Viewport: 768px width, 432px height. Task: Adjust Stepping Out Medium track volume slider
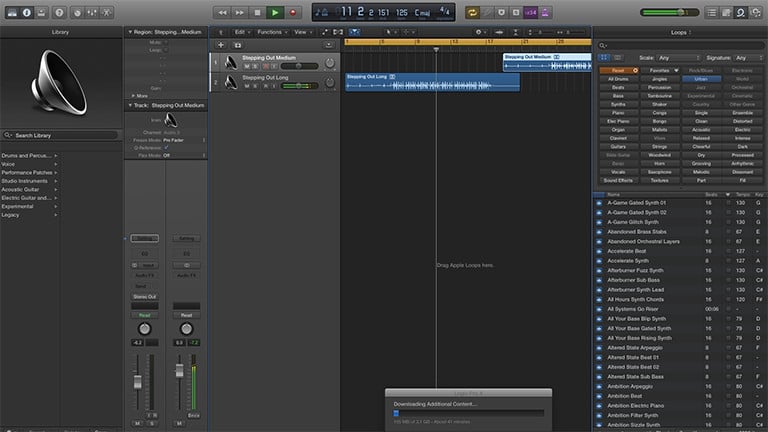[x=299, y=66]
